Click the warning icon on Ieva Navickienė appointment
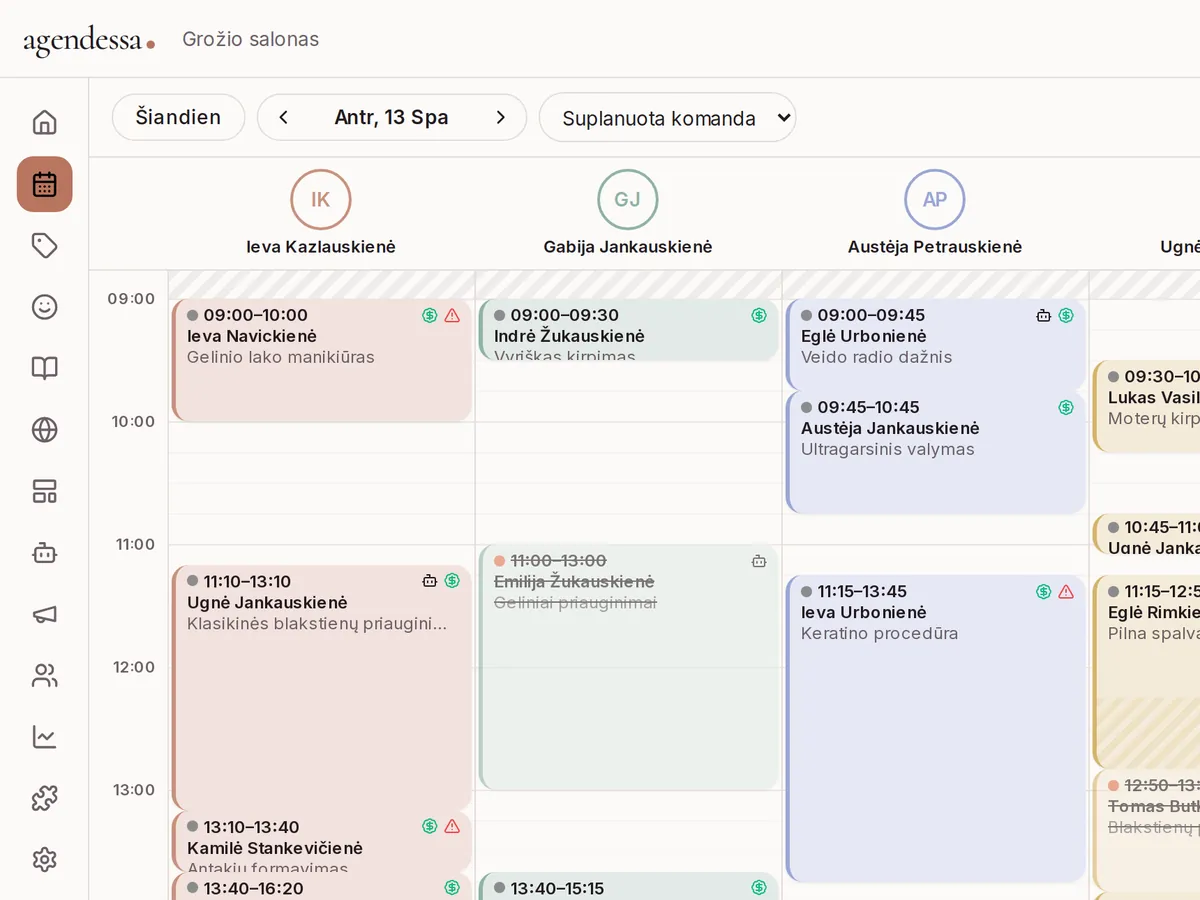The image size is (1200, 900). point(452,316)
